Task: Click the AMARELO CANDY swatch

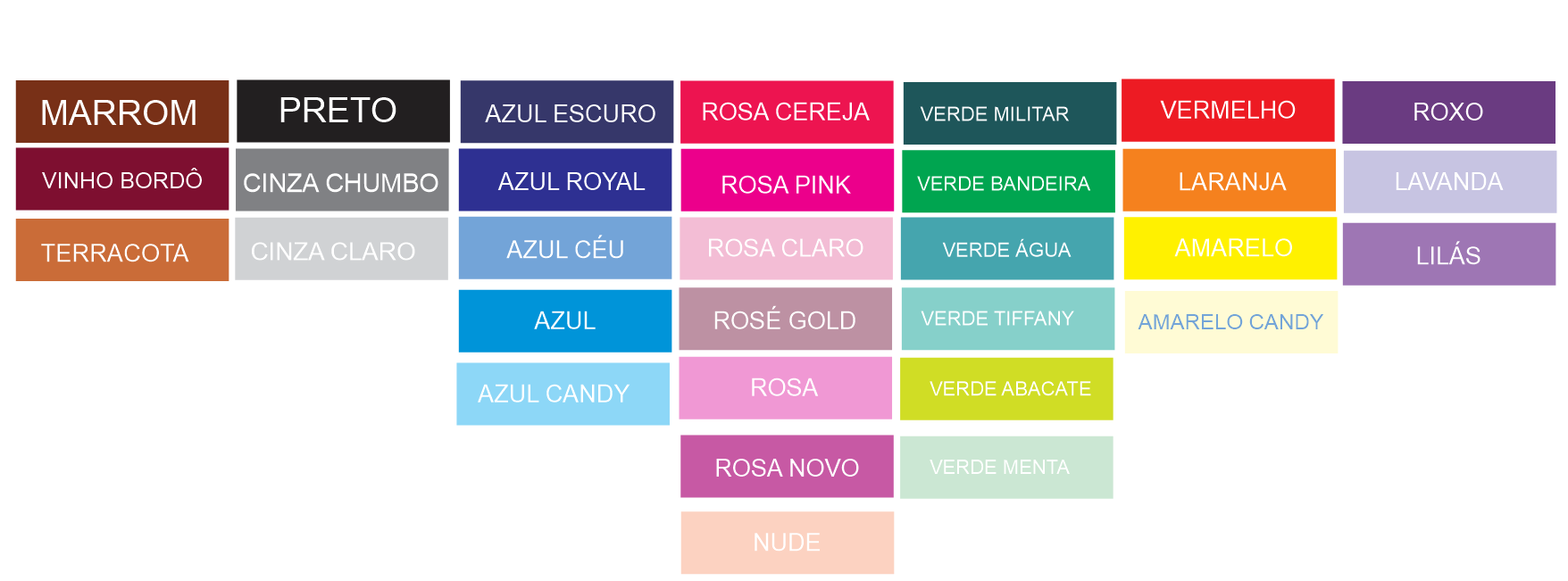Action: coord(1231,321)
